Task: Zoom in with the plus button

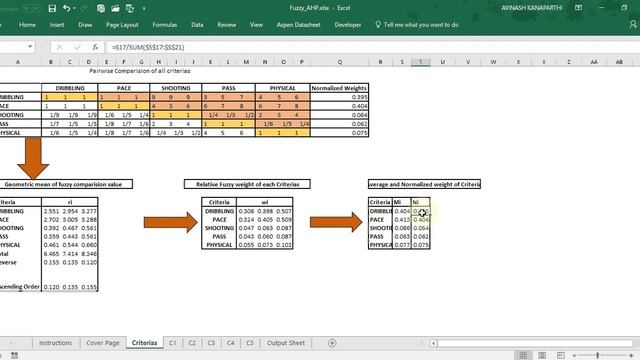Action: [631, 356]
